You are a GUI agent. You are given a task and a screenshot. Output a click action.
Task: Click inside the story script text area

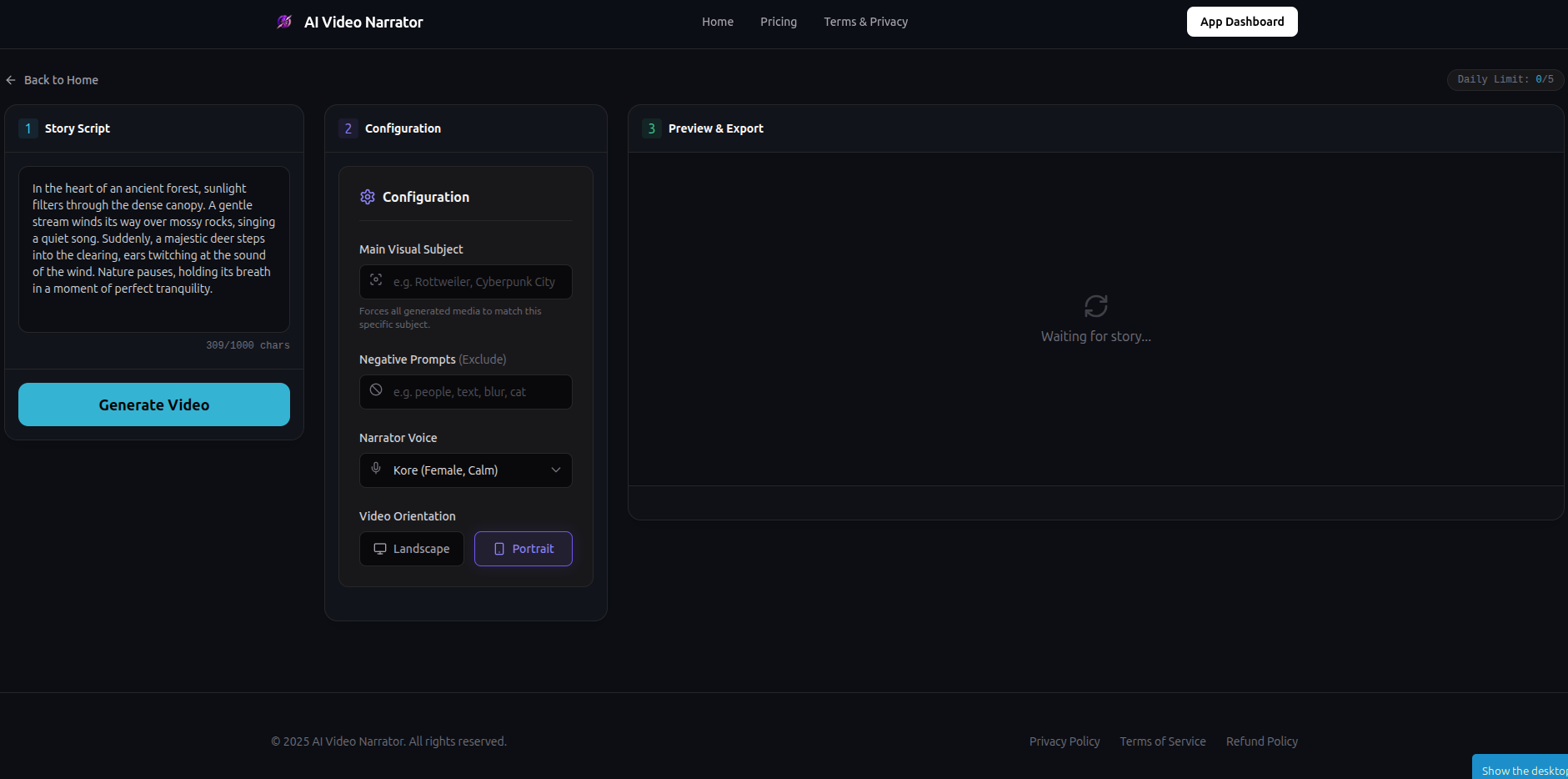(153, 249)
